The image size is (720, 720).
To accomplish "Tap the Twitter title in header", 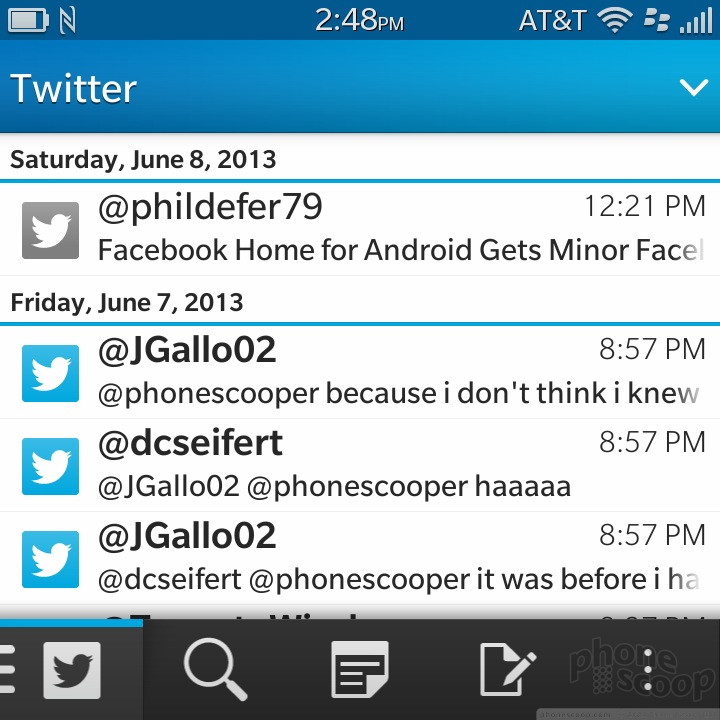I will tap(73, 88).
